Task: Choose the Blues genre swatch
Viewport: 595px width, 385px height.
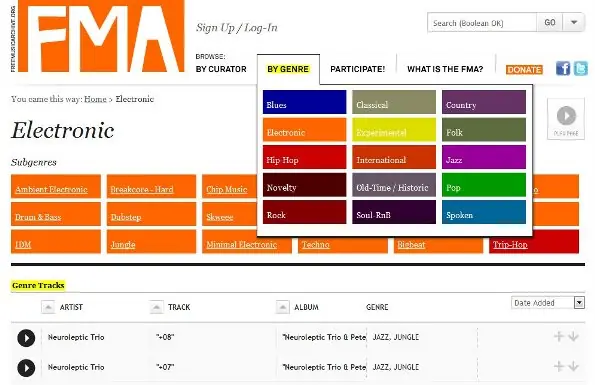Action: tap(304, 102)
